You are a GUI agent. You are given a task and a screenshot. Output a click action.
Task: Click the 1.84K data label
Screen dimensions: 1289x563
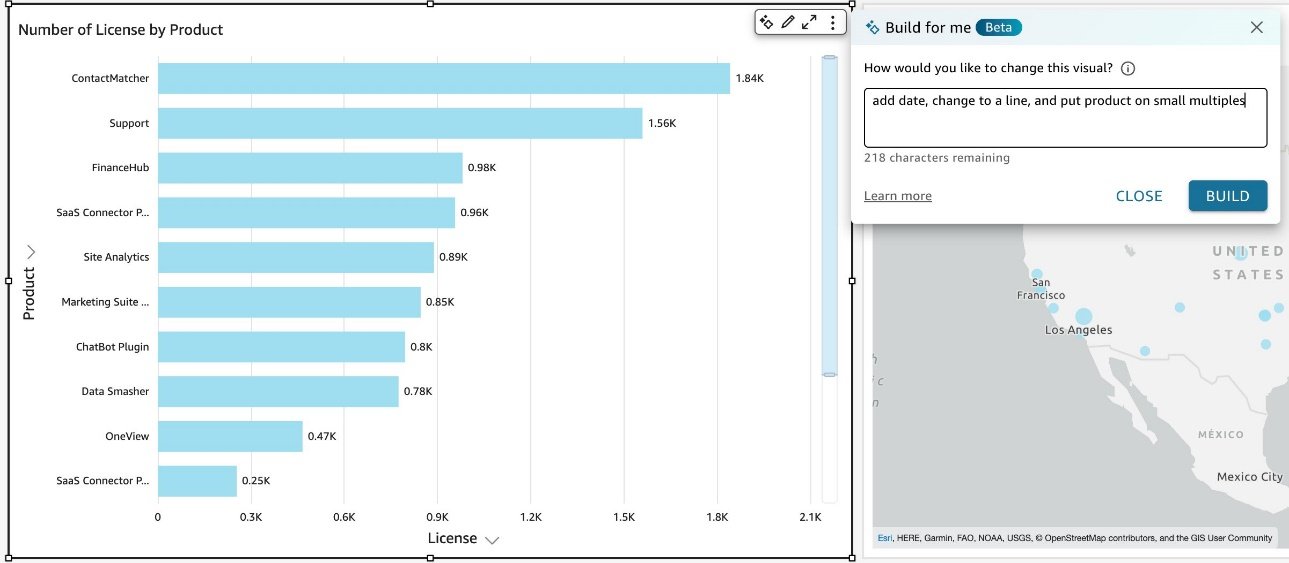(x=750, y=78)
